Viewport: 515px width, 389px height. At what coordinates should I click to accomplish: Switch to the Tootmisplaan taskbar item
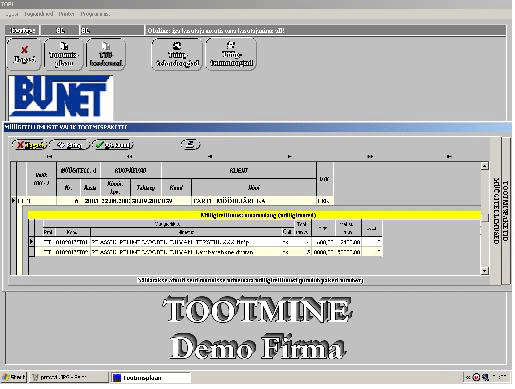coord(151,377)
